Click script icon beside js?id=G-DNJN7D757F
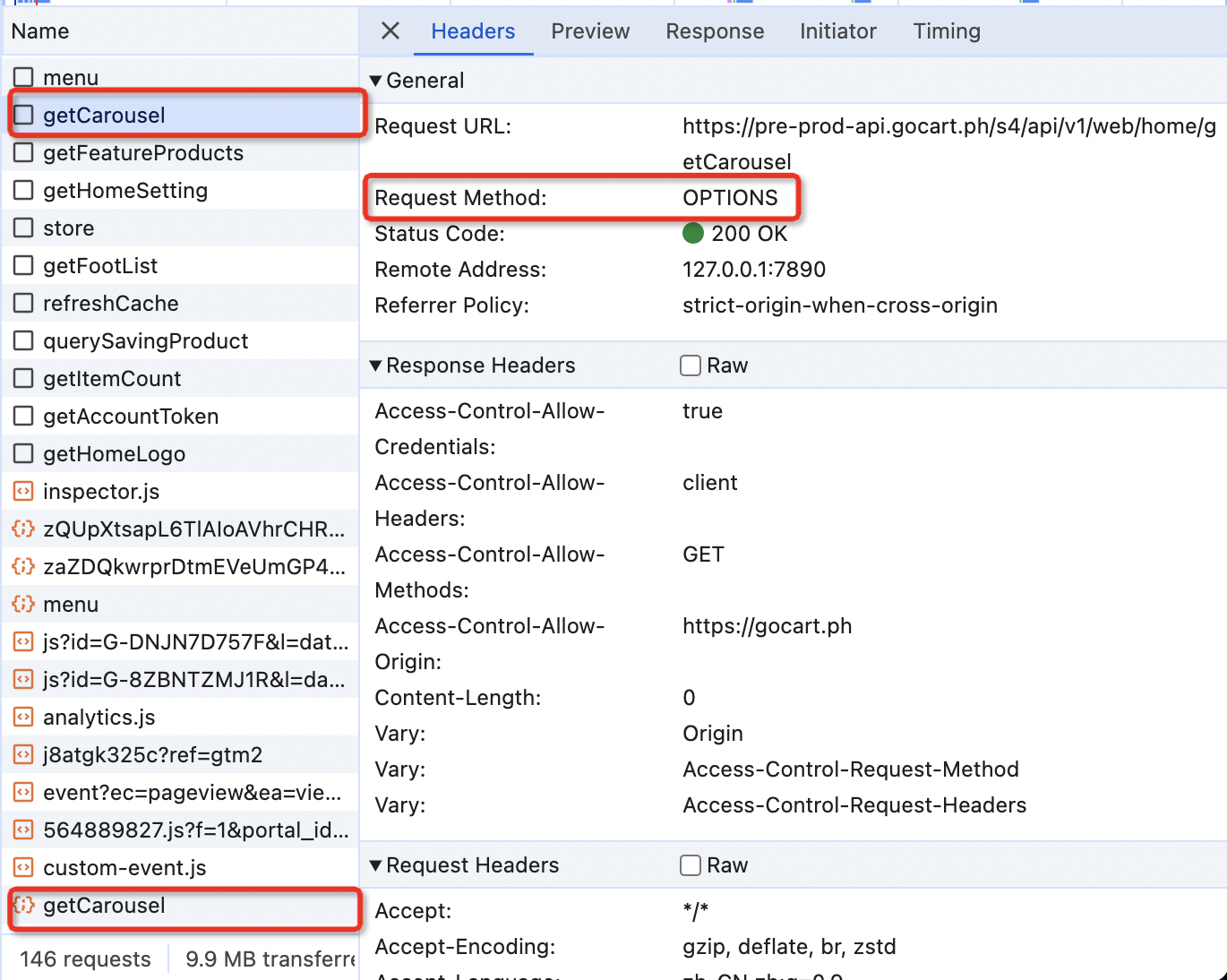1227x980 pixels. coord(23,642)
